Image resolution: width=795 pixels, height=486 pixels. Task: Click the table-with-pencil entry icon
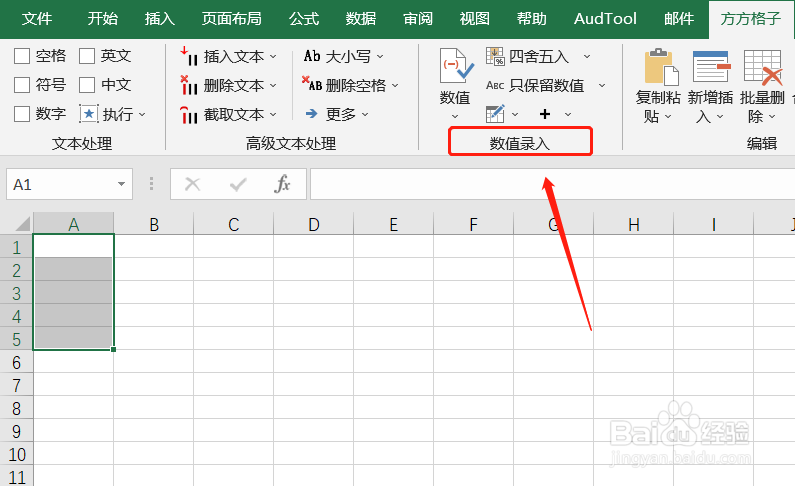point(495,114)
